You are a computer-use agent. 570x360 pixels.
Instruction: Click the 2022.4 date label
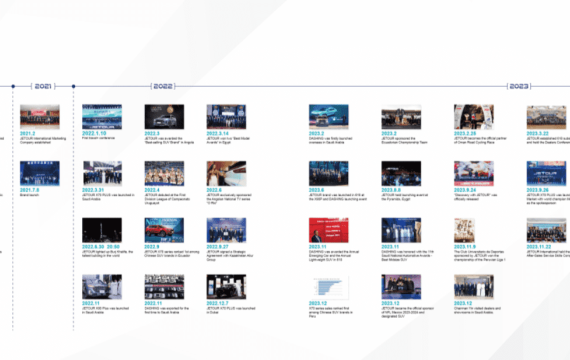[x=152, y=190]
